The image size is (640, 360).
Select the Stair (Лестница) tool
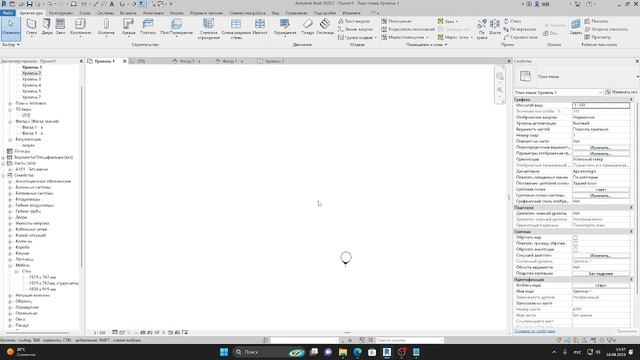[x=325, y=27]
